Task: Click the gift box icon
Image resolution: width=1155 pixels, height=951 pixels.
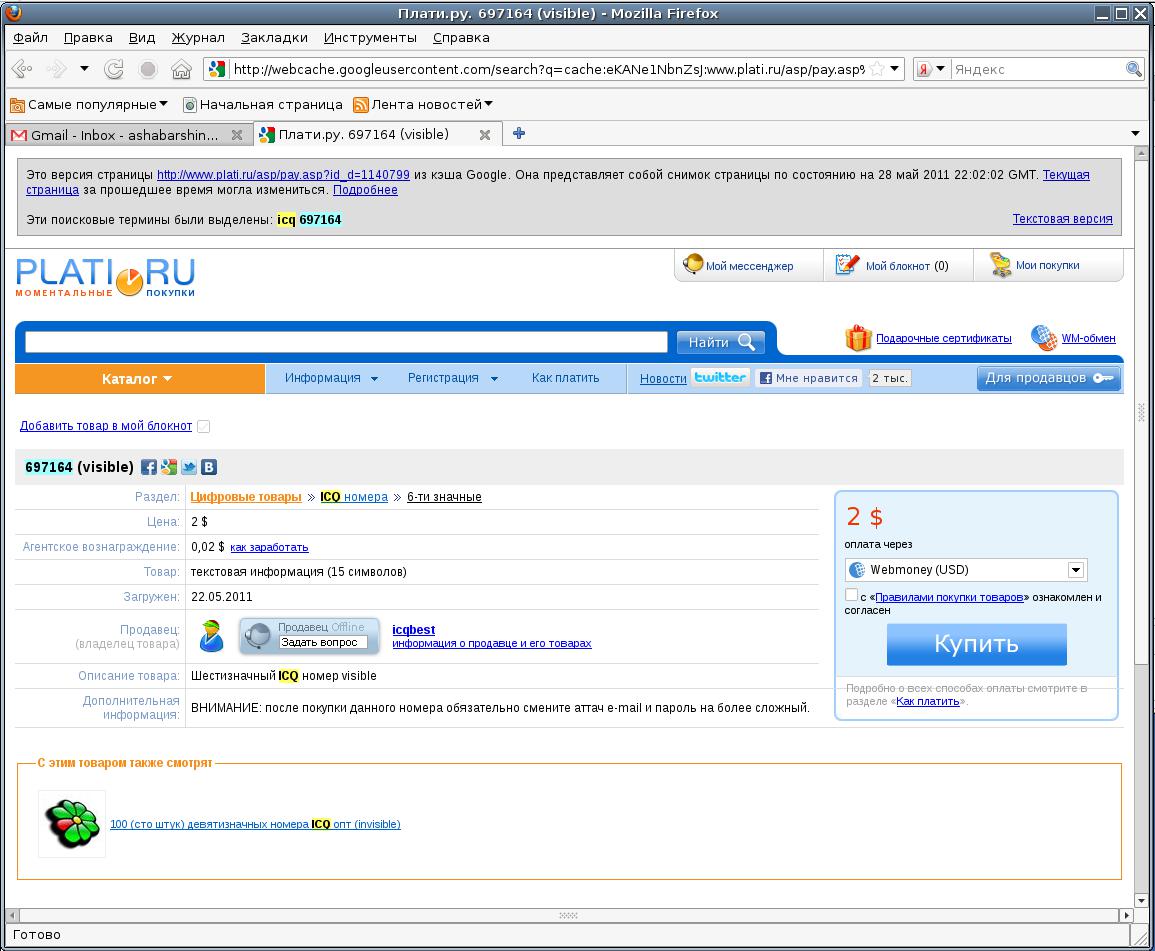Action: click(x=858, y=338)
